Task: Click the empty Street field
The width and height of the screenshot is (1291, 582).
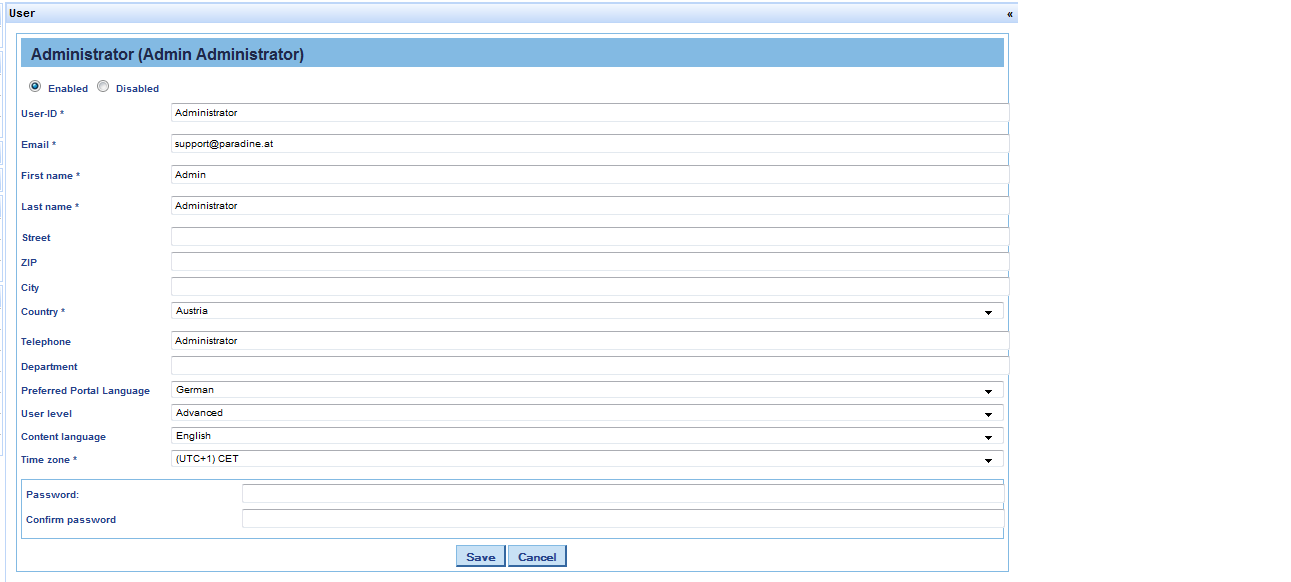Action: pos(589,237)
